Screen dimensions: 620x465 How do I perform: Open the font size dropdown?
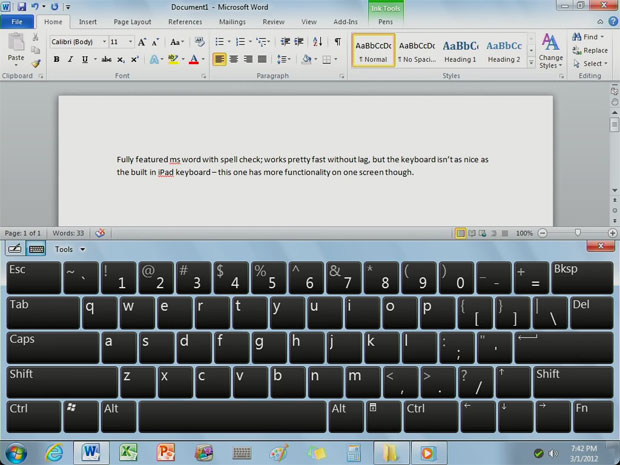click(130, 42)
